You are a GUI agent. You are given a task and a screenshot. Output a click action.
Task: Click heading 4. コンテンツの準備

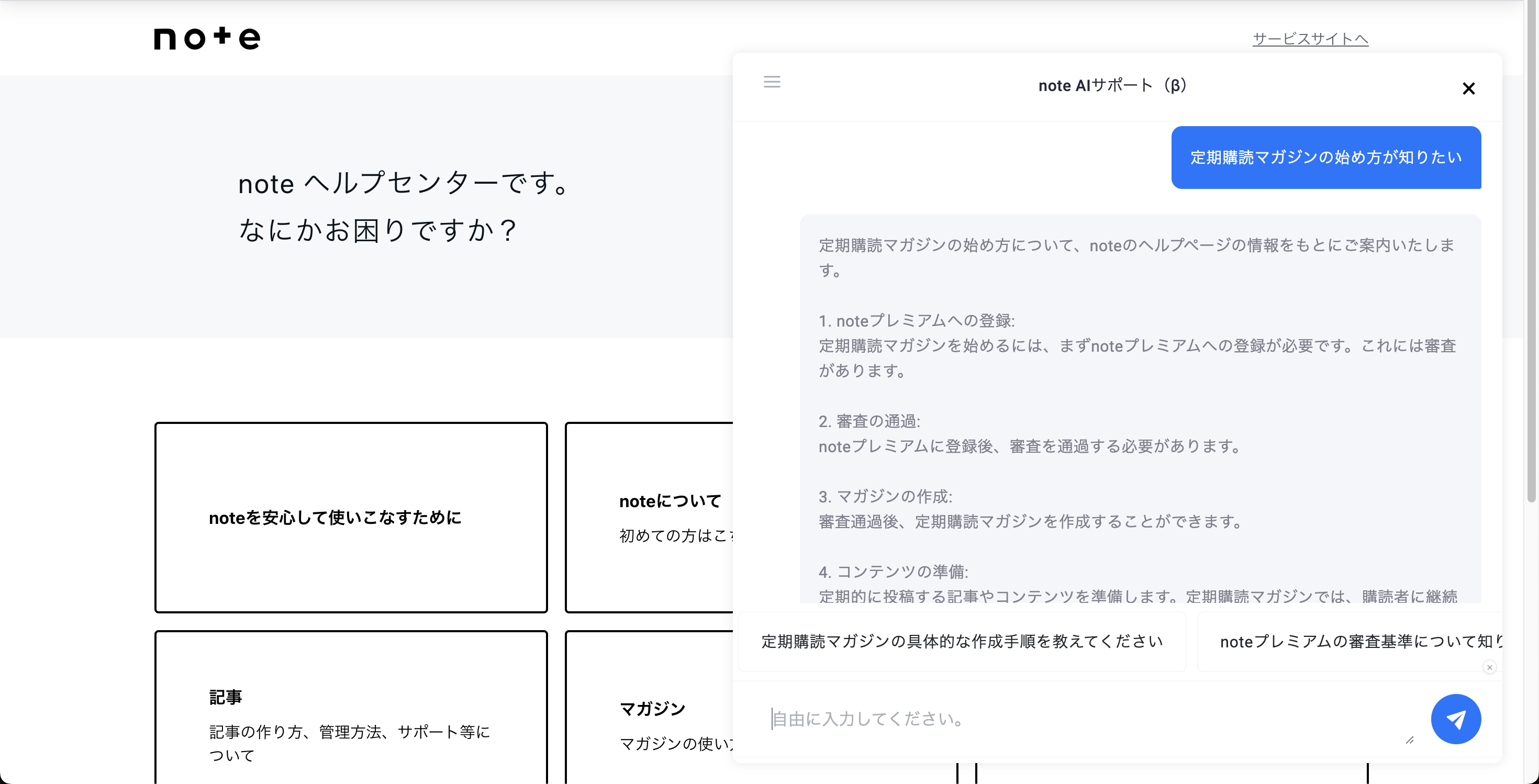pos(893,572)
